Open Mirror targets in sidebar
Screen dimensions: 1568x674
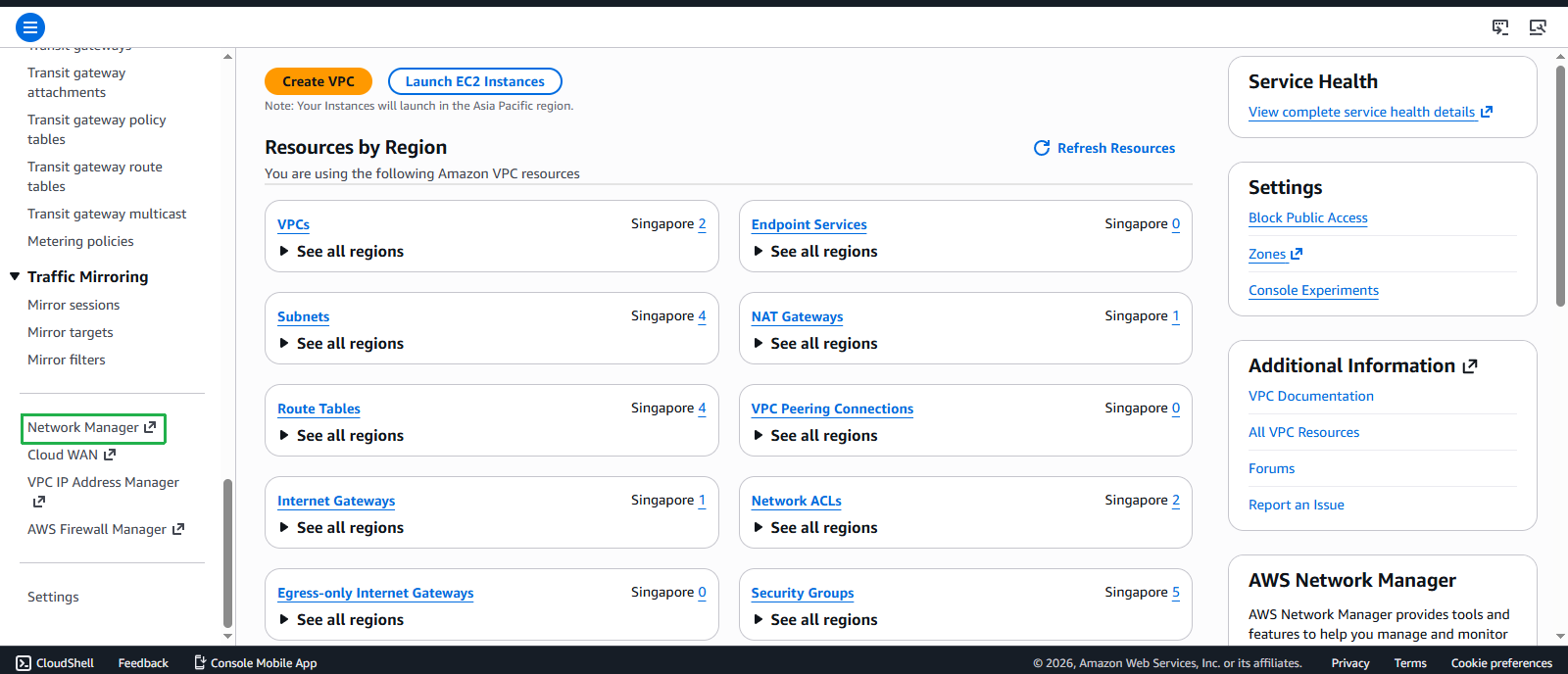coord(71,332)
